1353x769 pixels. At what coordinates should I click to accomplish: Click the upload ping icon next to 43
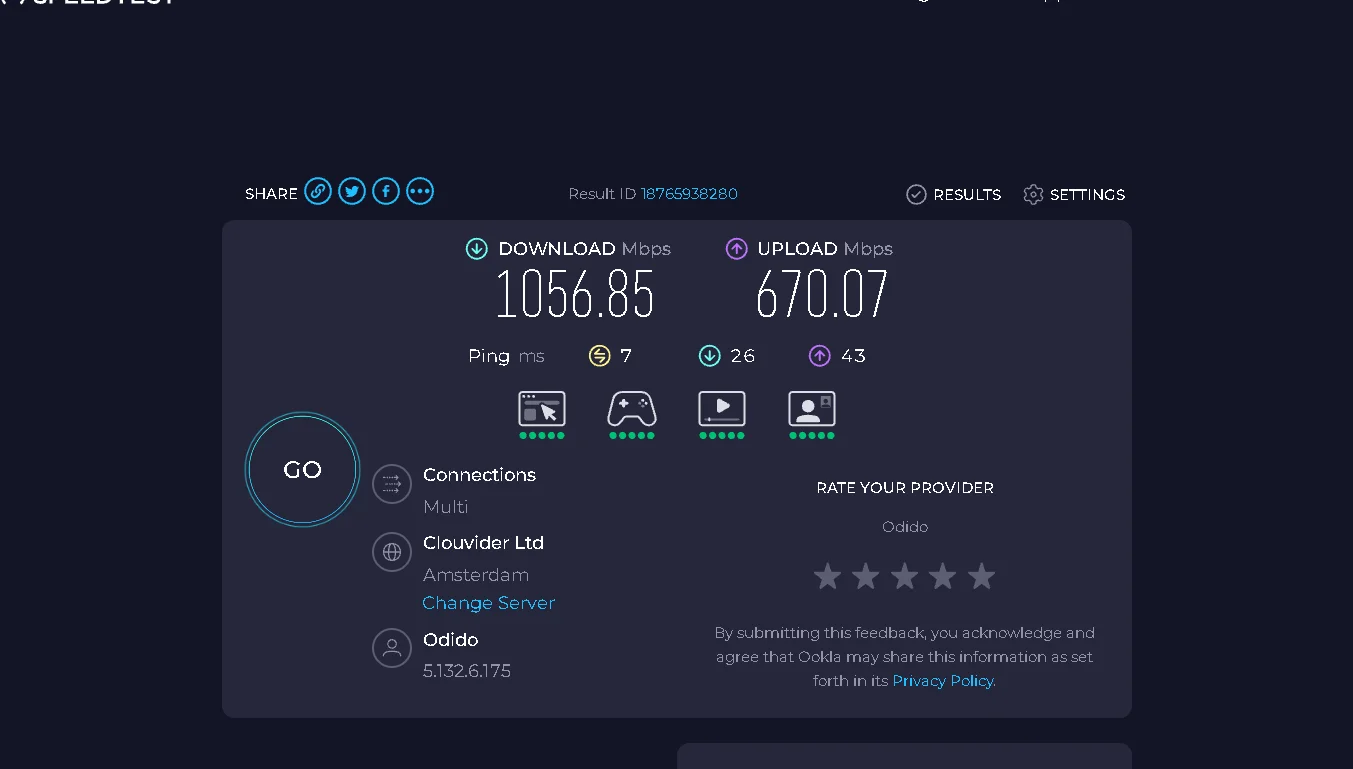(820, 356)
